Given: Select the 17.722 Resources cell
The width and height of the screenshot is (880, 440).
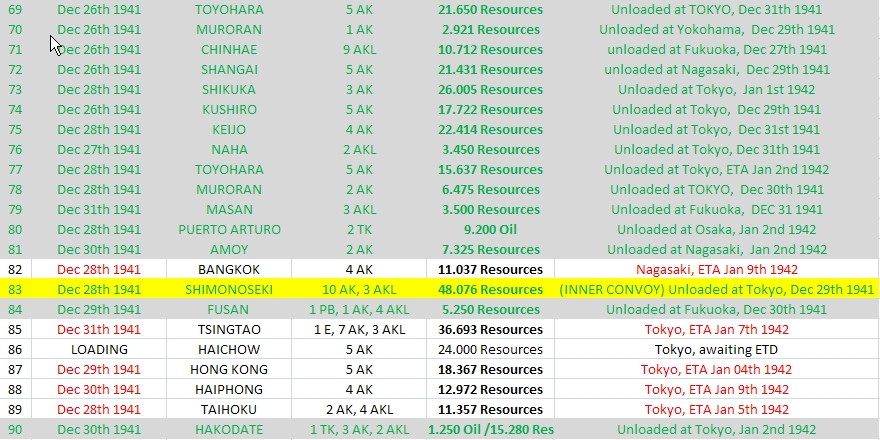Looking at the screenshot, I should point(491,109).
